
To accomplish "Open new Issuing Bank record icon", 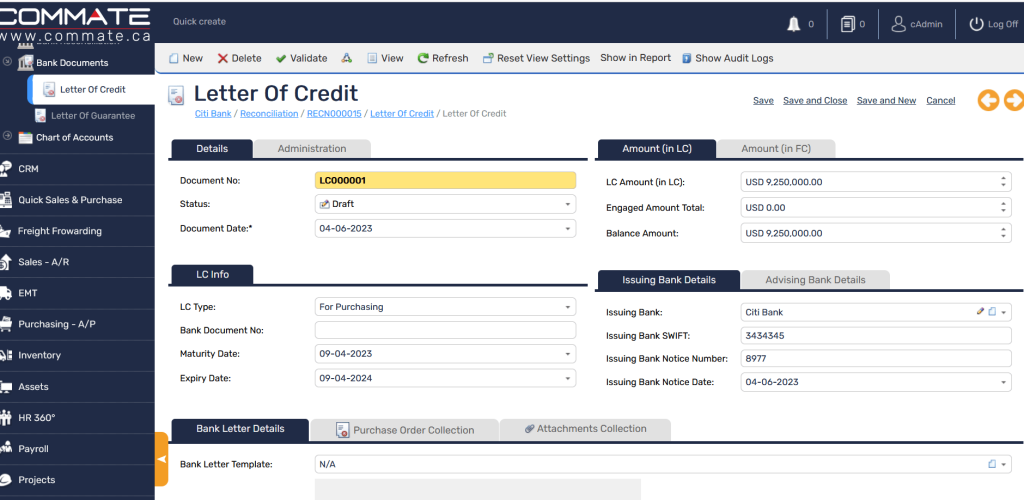I will (x=991, y=311).
